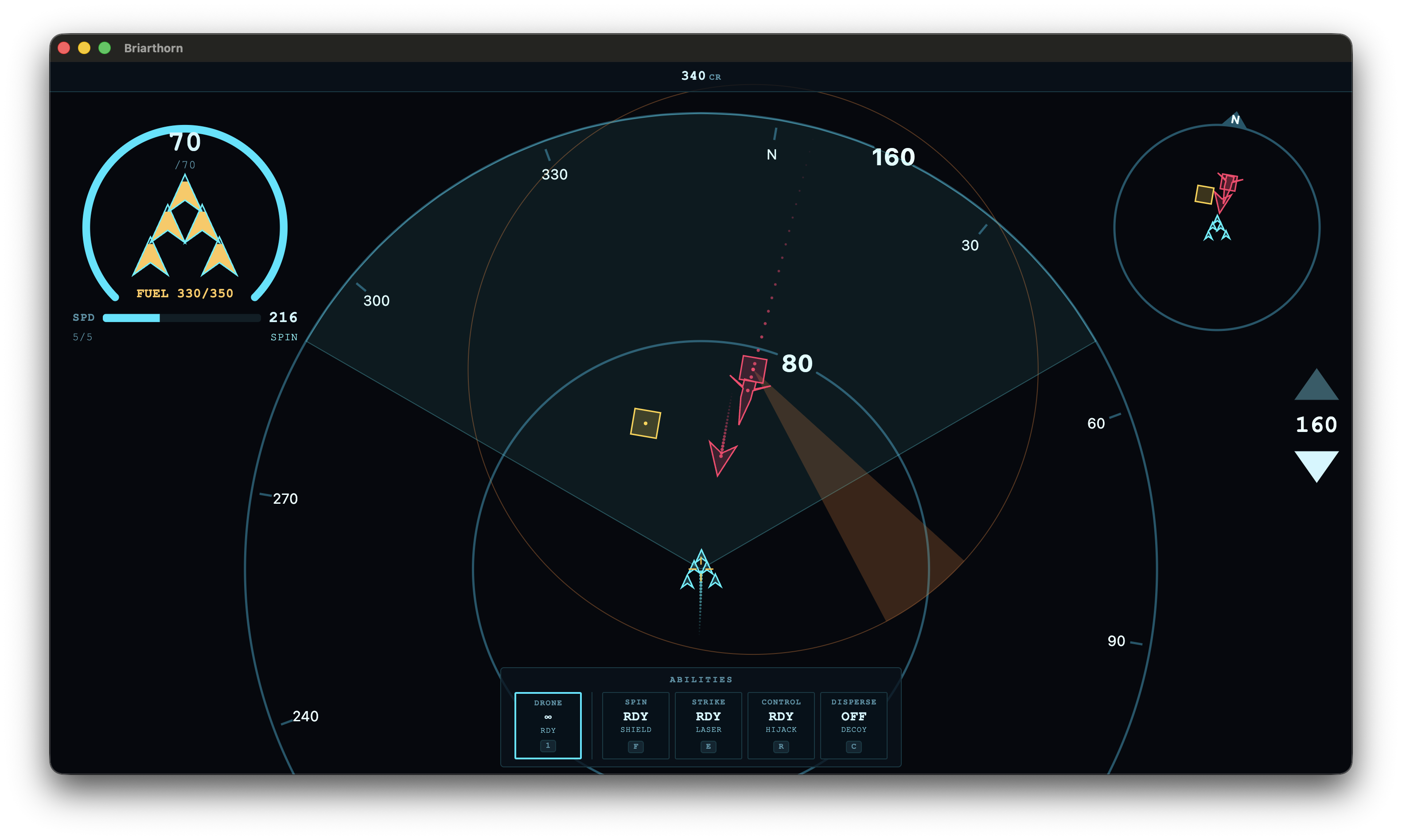Click the E key badge under Laser
Image resolution: width=1402 pixels, height=840 pixels.
point(708,746)
